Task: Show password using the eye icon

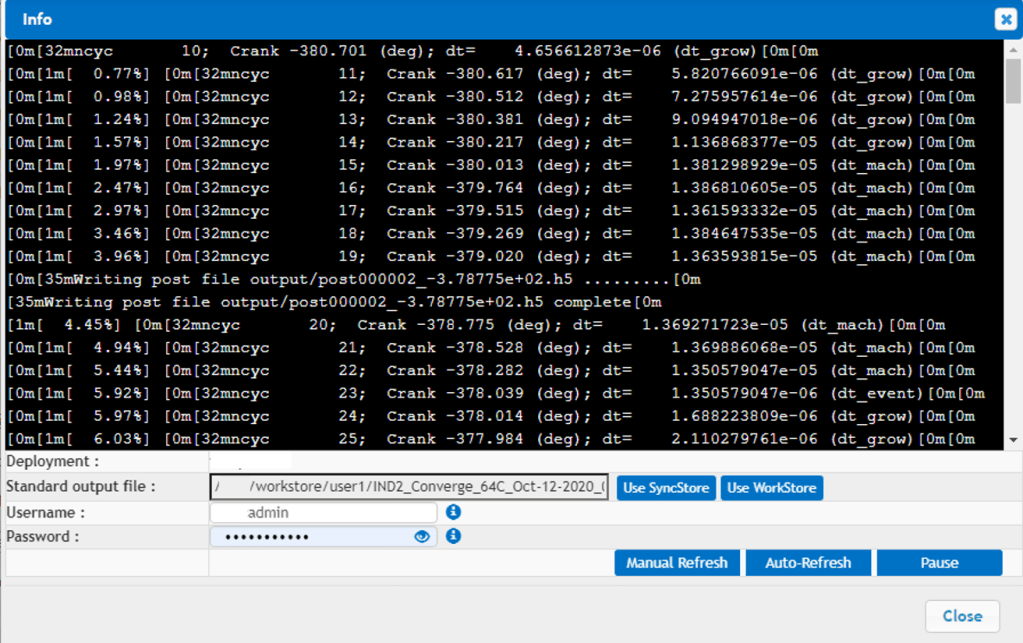Action: (x=422, y=537)
